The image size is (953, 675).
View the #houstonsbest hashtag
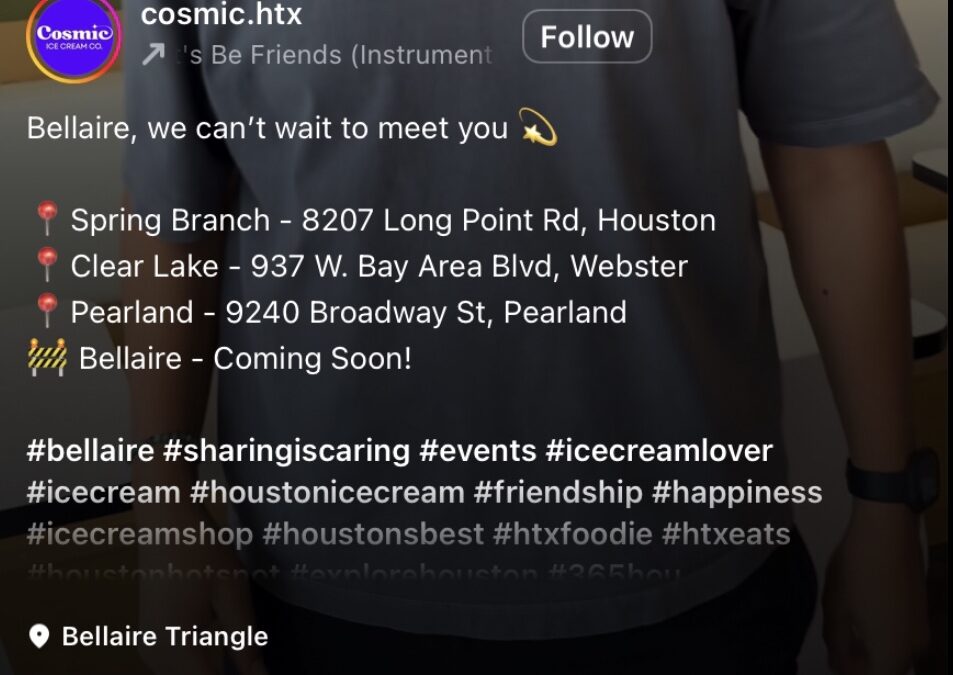(x=373, y=534)
